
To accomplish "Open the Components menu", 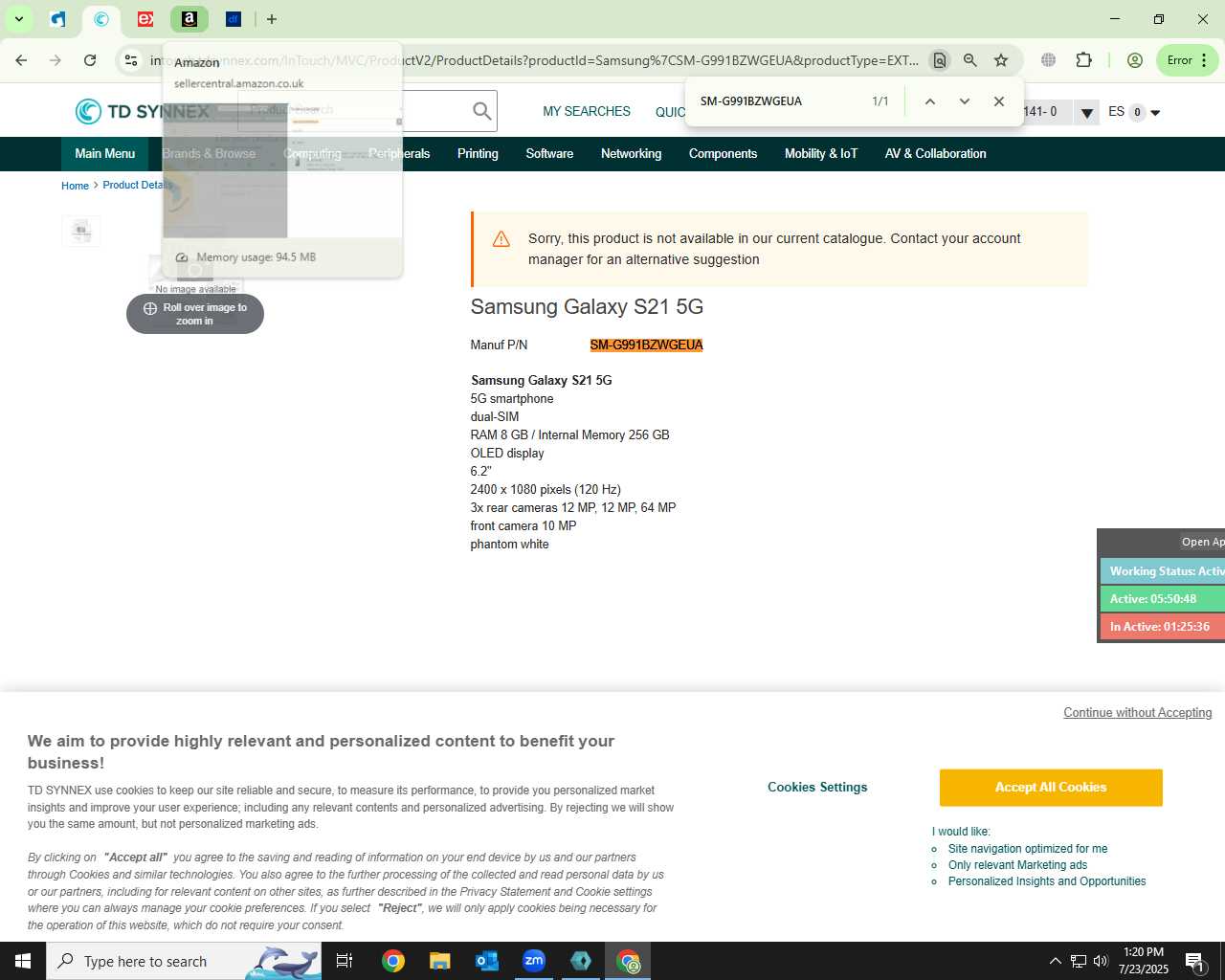I will click(723, 153).
